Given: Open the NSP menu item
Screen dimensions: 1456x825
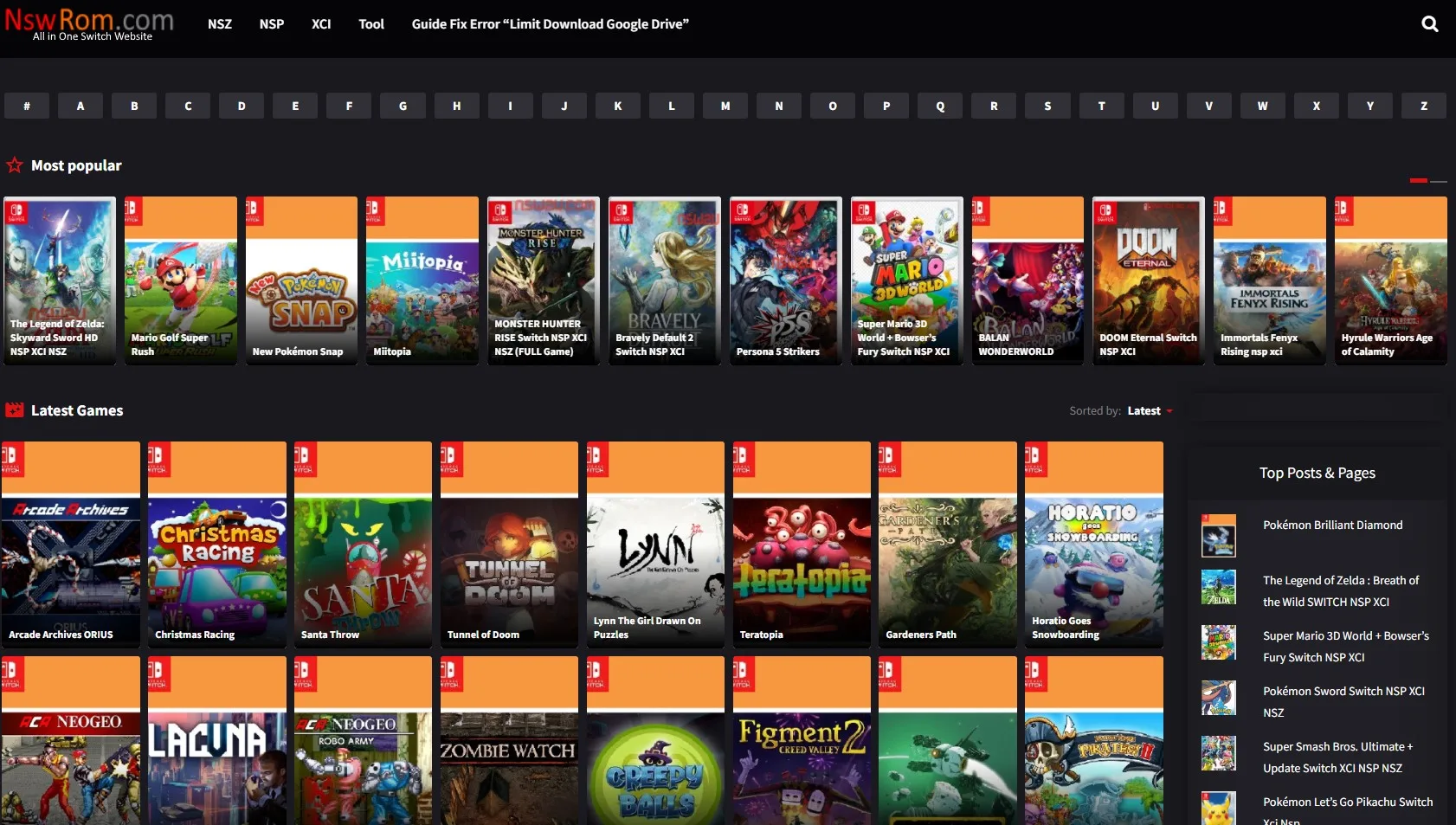Looking at the screenshot, I should 272,24.
